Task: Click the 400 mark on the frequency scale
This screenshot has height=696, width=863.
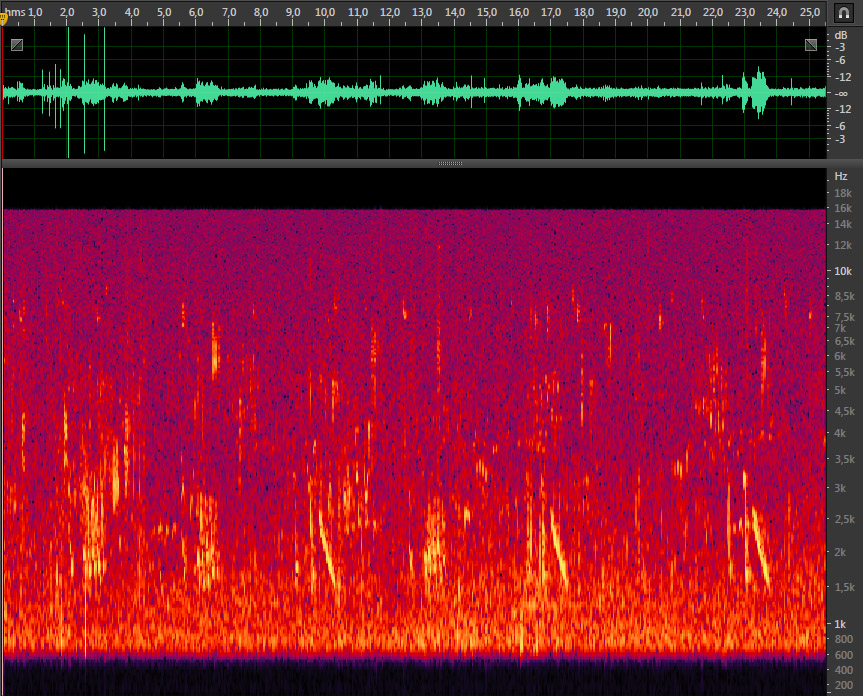Action: point(844,670)
